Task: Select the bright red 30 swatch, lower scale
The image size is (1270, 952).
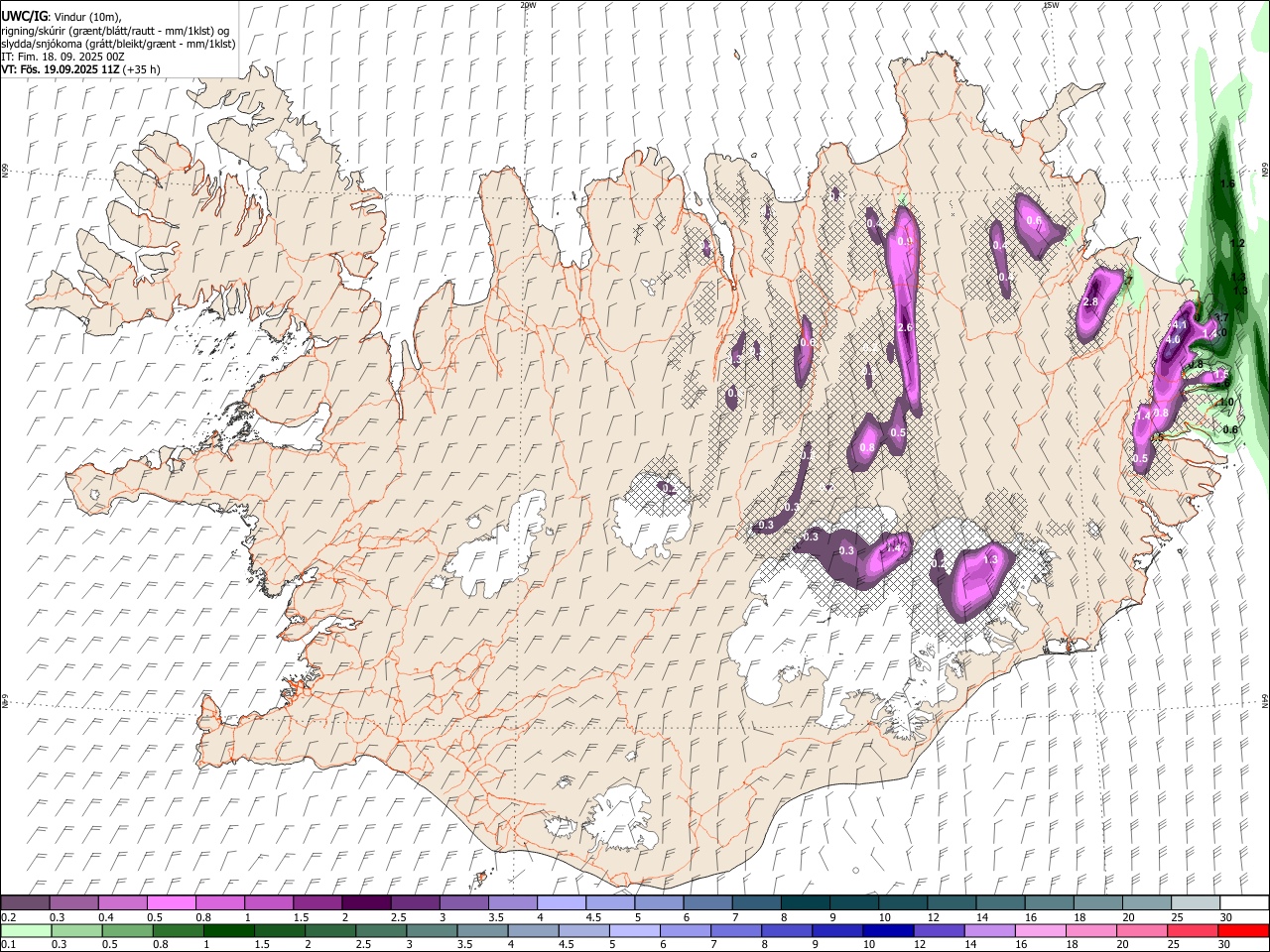Action: pos(1243,930)
